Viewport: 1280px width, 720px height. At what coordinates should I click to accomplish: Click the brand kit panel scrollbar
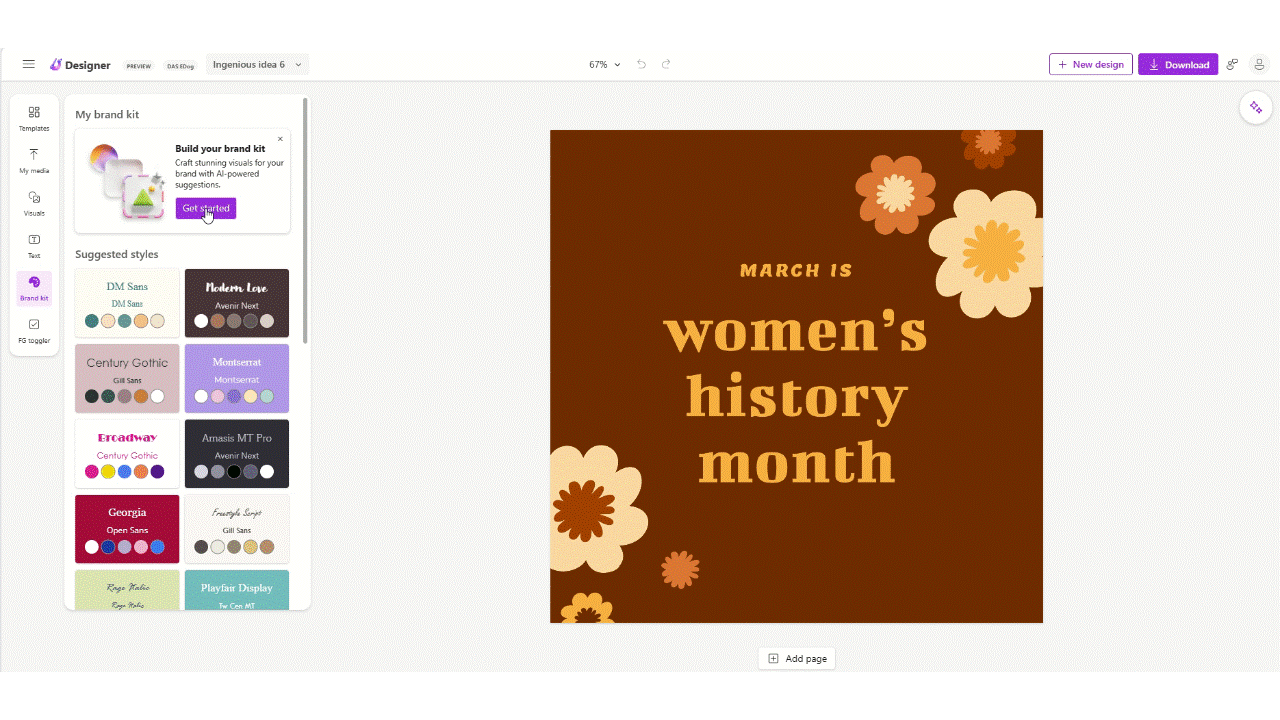click(305, 220)
